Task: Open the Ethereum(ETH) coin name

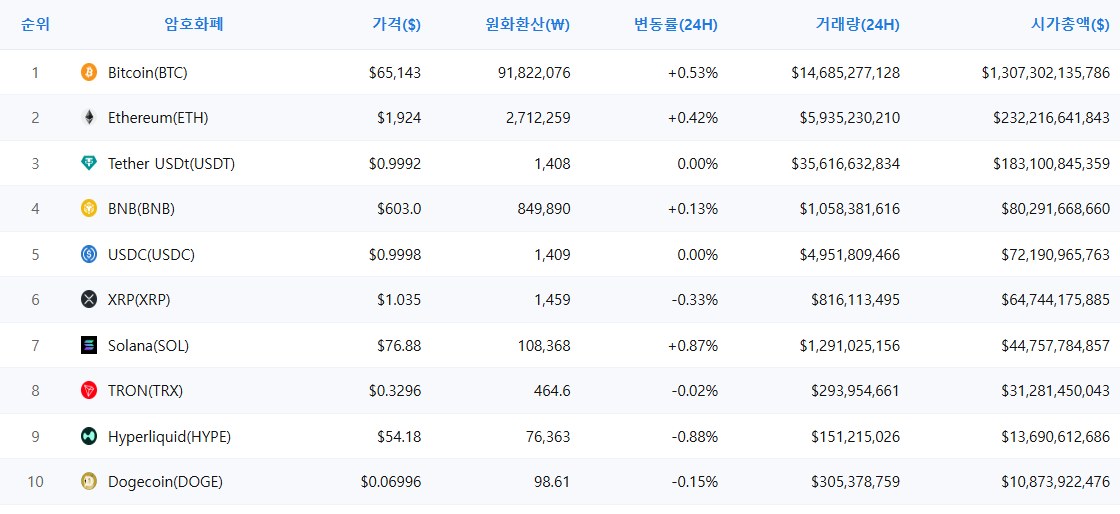Action: pyautogui.click(x=158, y=118)
